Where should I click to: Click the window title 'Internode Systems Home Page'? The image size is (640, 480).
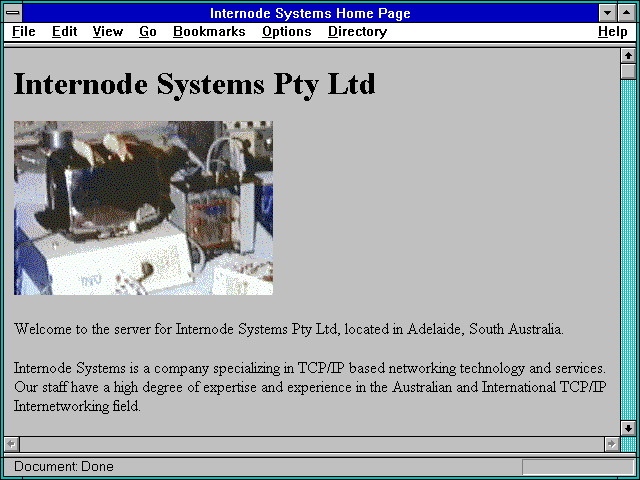pos(310,13)
